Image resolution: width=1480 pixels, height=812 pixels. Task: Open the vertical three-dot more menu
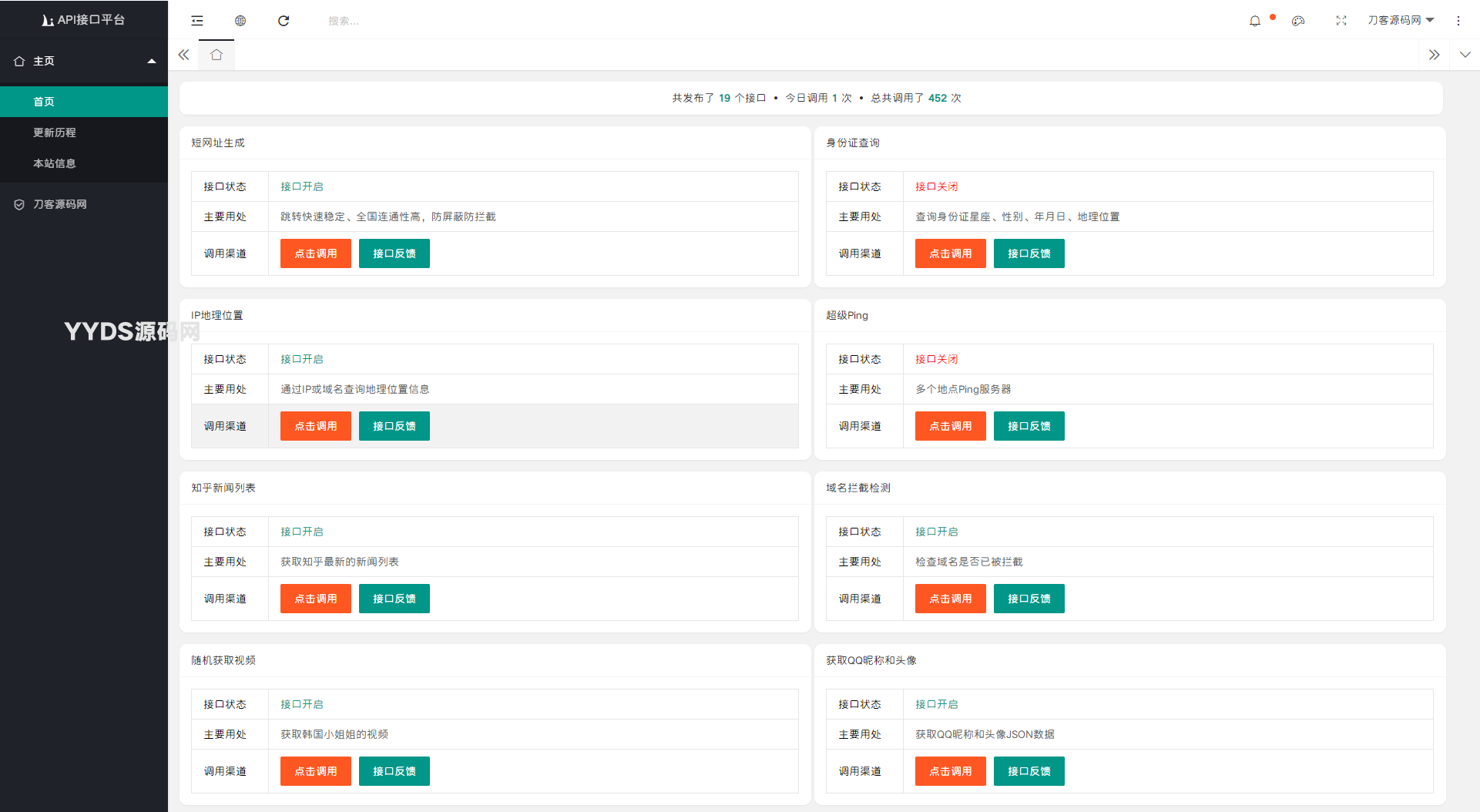tap(1458, 21)
